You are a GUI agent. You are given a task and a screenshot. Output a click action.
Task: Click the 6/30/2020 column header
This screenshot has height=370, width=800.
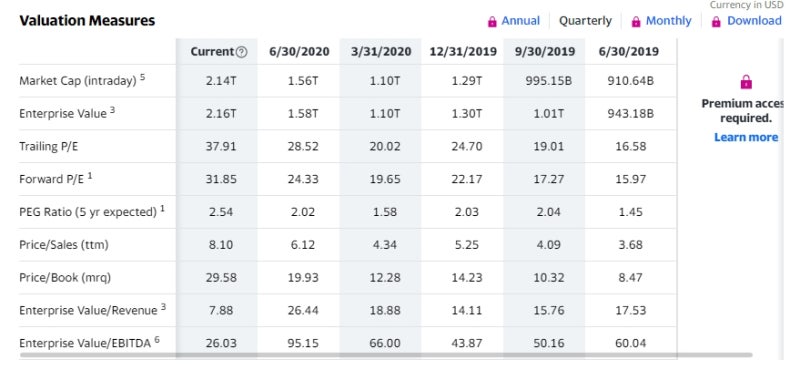(299, 52)
